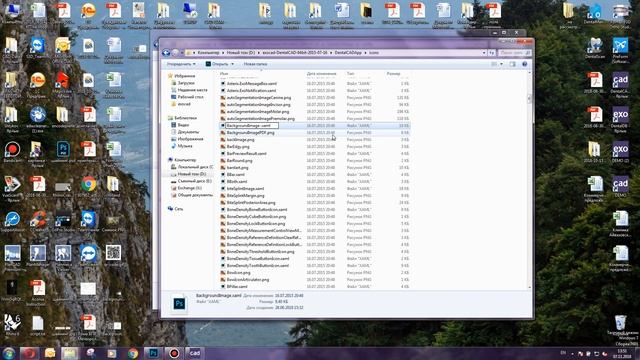Image resolution: width=640 pixels, height=360 pixels.
Task: Select Сеть (Network) in navigation pane
Action: click(178, 209)
